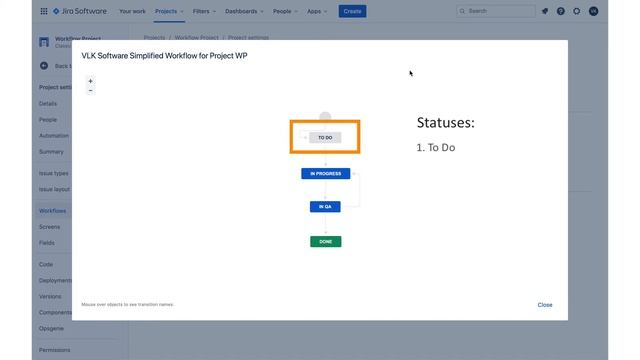640x360 pixels.
Task: Select the IN PROGRESS status node
Action: [326, 173]
